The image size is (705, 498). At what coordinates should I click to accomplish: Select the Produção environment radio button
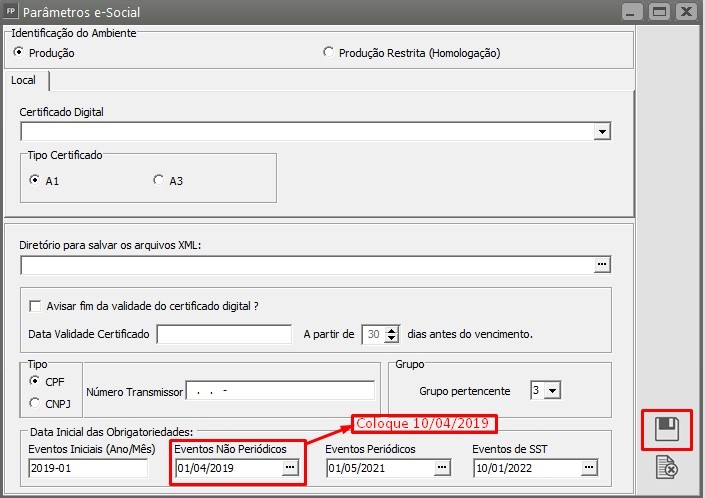point(18,52)
